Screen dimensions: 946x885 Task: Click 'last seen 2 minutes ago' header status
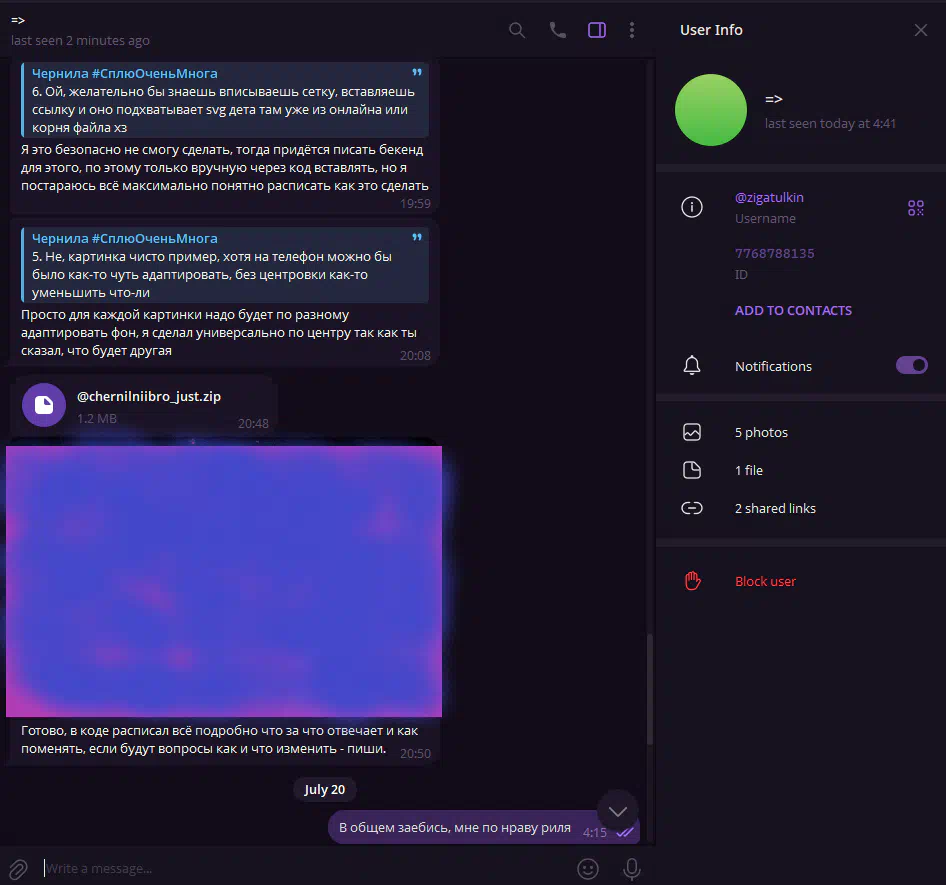[80, 40]
